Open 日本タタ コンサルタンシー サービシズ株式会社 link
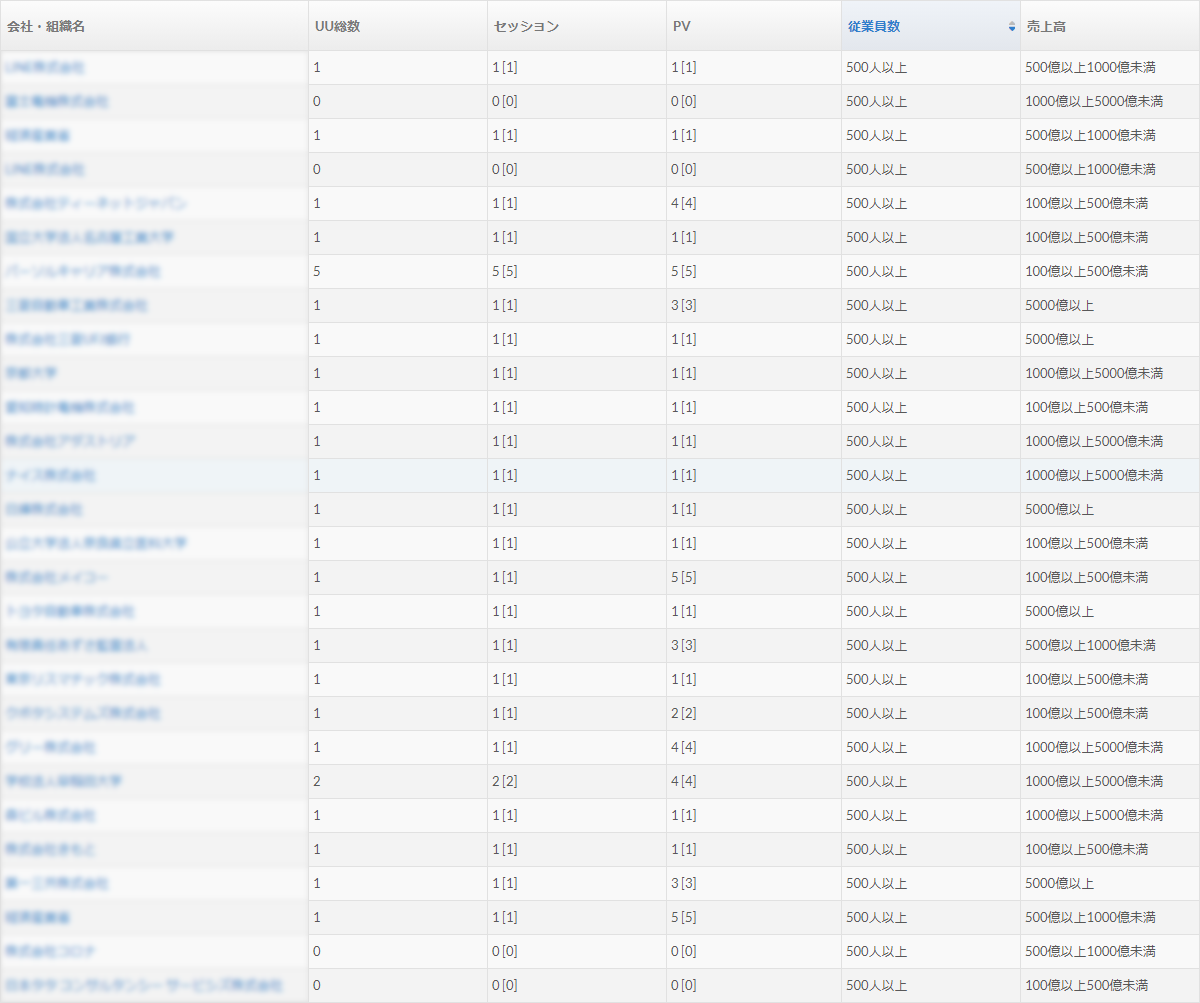 144,985
